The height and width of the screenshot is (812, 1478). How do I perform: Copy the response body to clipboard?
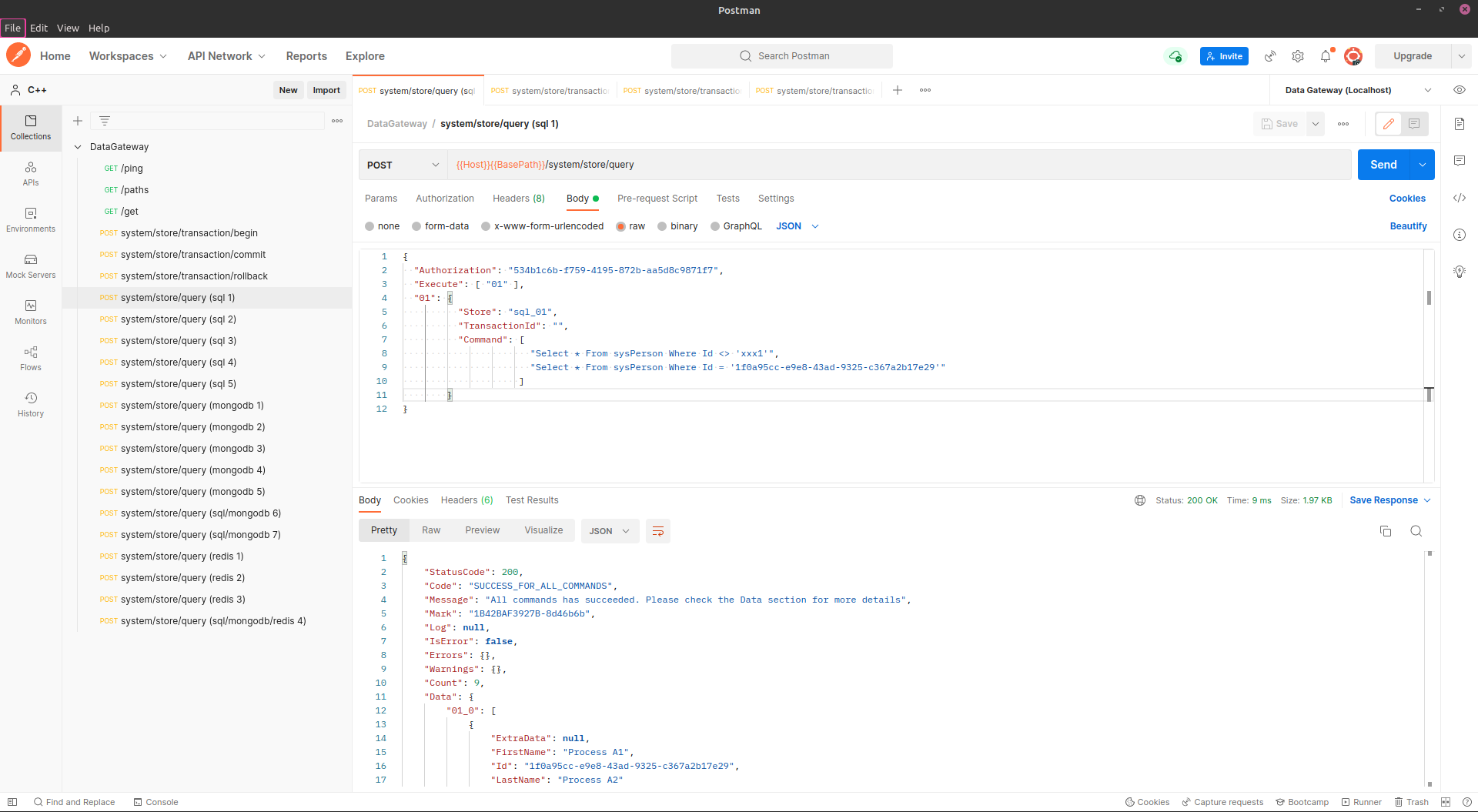tap(1386, 531)
